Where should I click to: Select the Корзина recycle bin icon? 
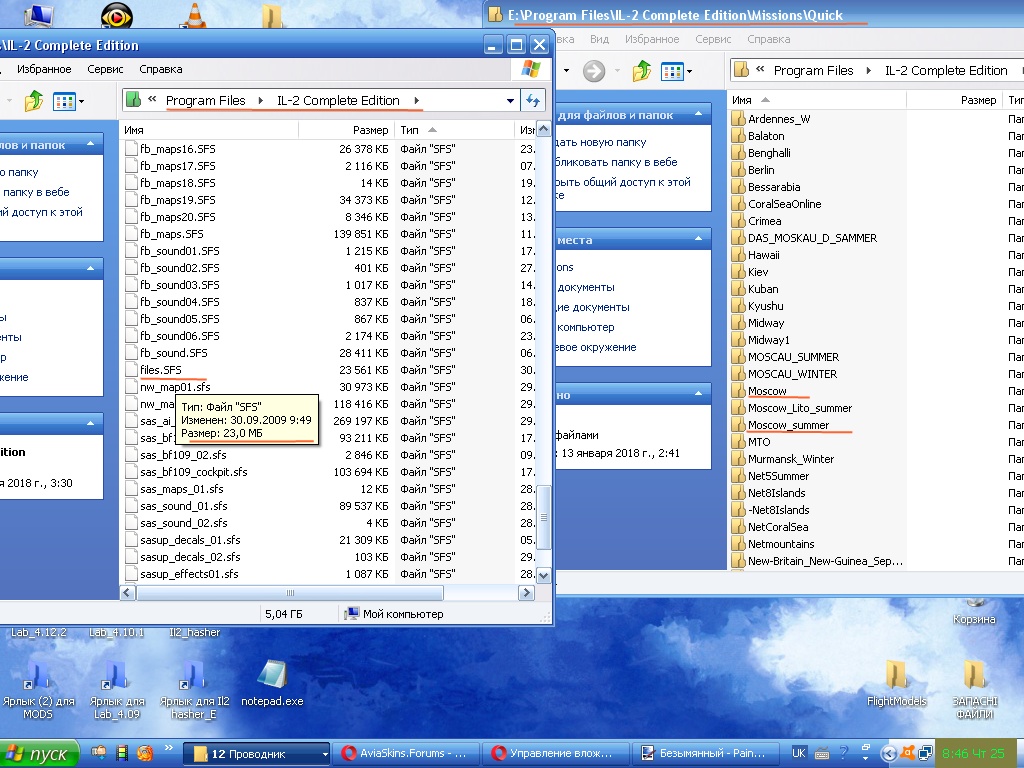[974, 613]
